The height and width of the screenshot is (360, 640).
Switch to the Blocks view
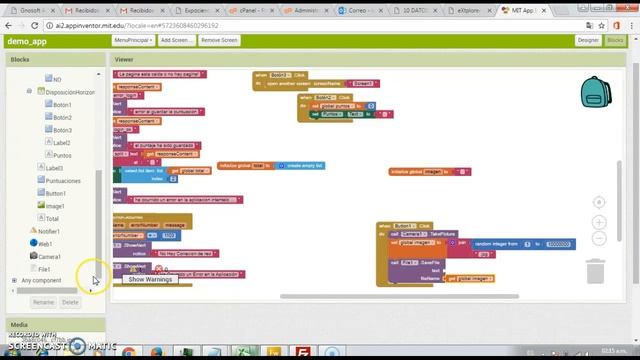pos(615,40)
